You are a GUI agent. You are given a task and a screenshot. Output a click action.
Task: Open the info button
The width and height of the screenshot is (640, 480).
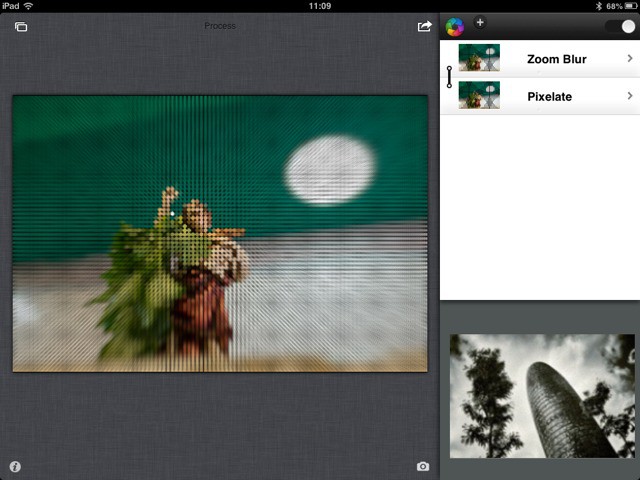15,467
